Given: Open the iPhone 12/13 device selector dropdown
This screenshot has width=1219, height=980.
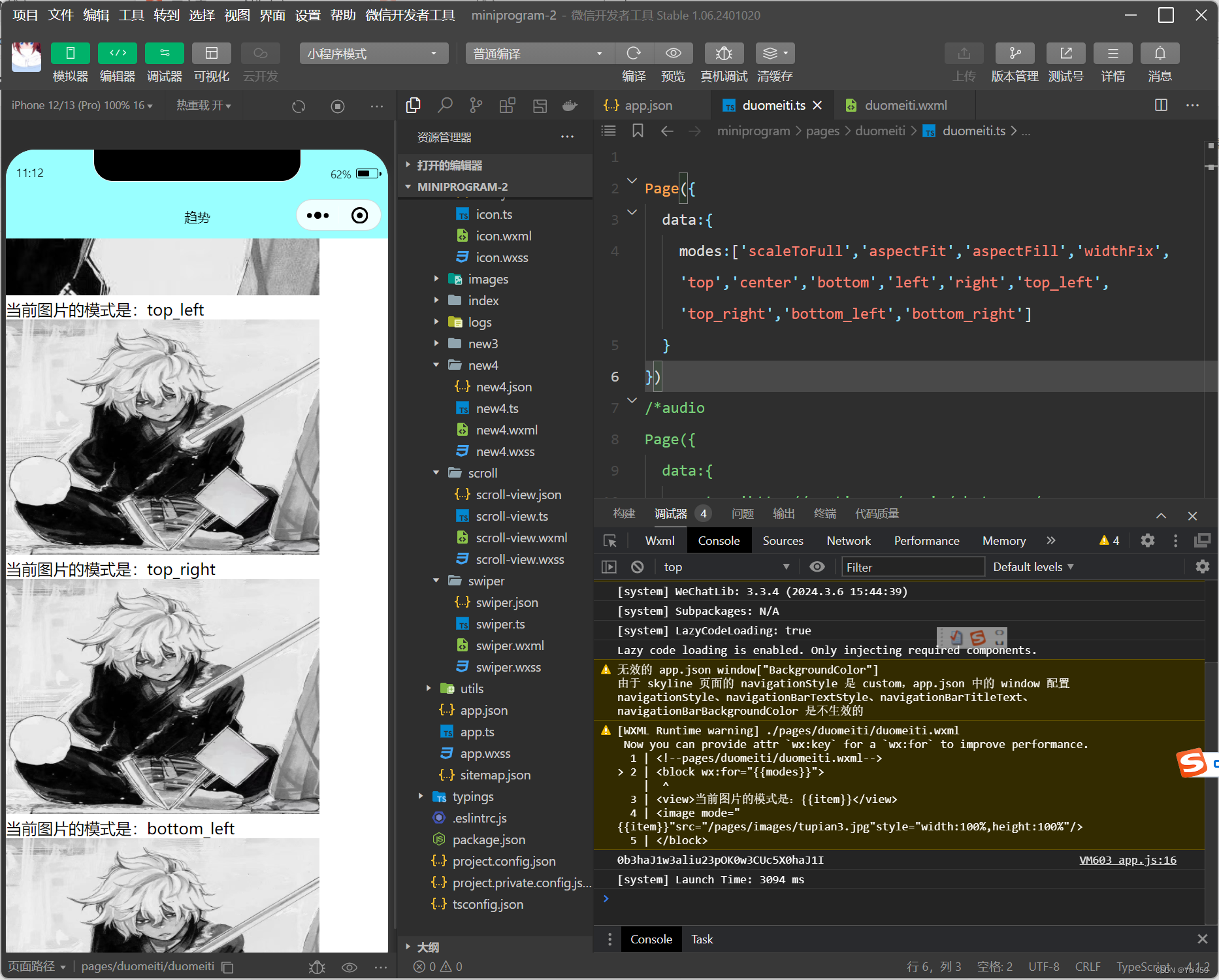Looking at the screenshot, I should (82, 105).
